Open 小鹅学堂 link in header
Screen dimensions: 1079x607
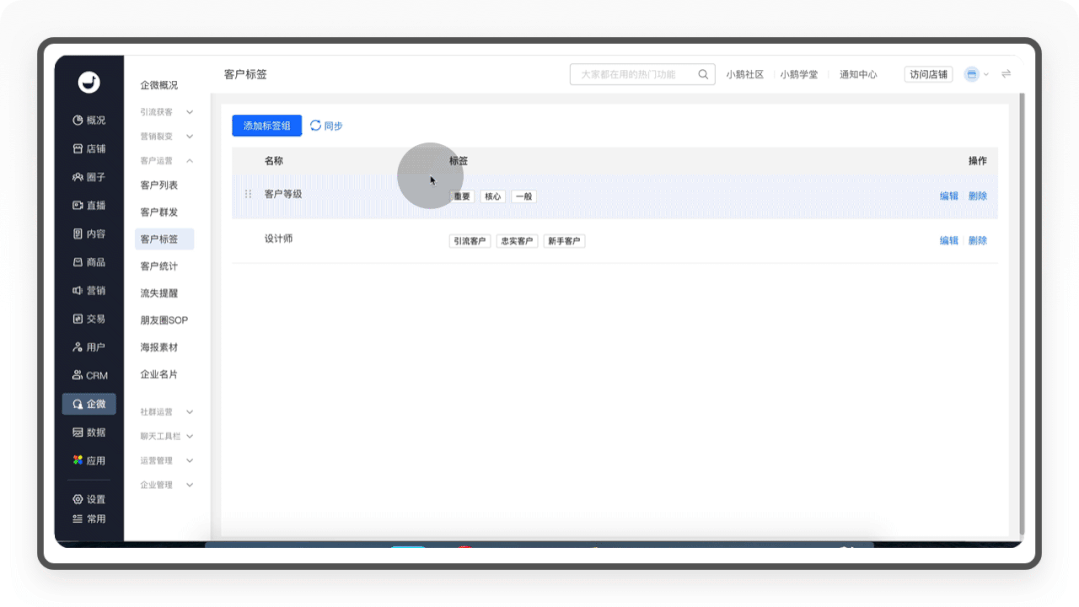pos(799,74)
